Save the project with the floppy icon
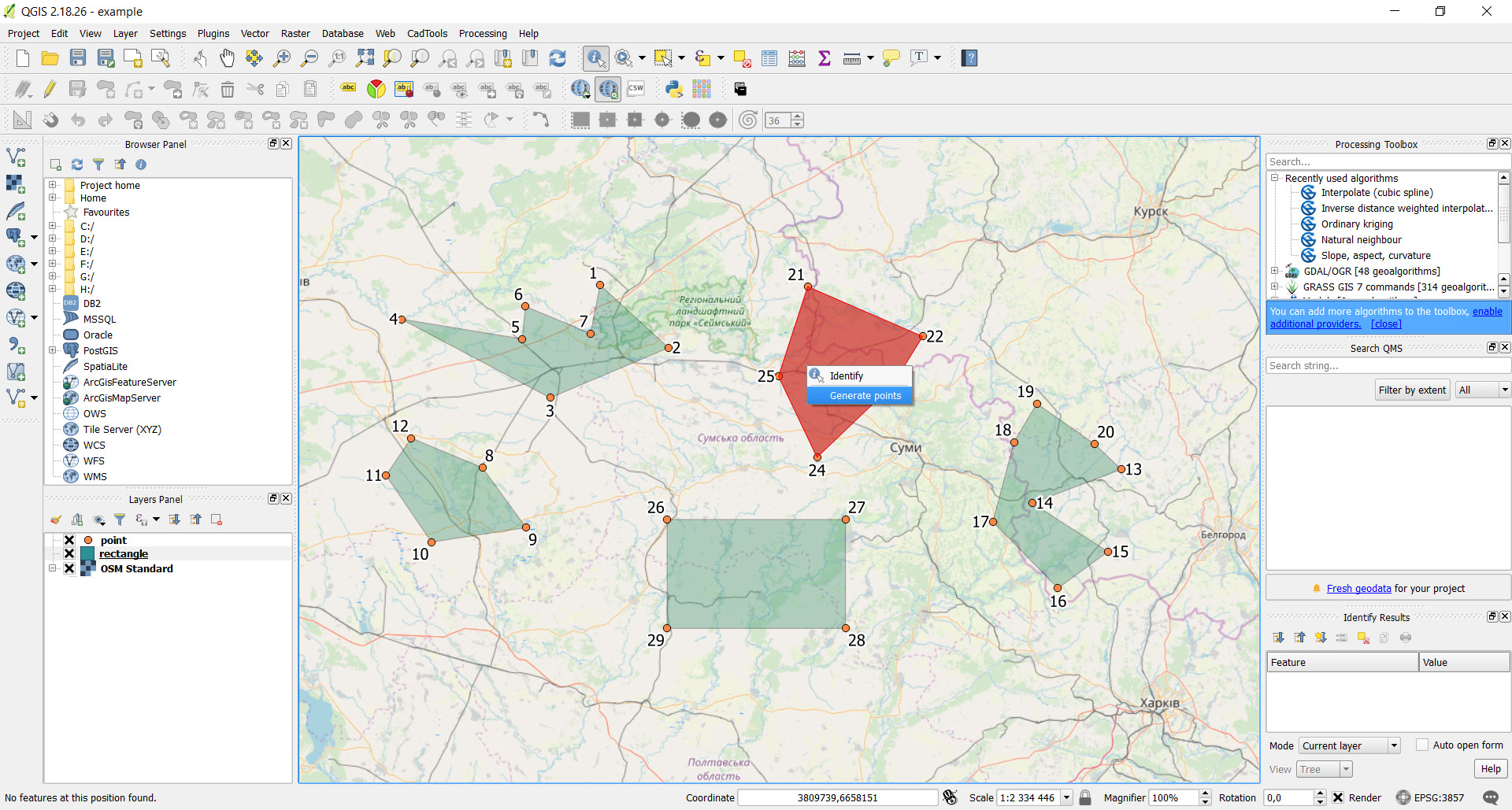The width and height of the screenshot is (1512, 810). click(78, 58)
